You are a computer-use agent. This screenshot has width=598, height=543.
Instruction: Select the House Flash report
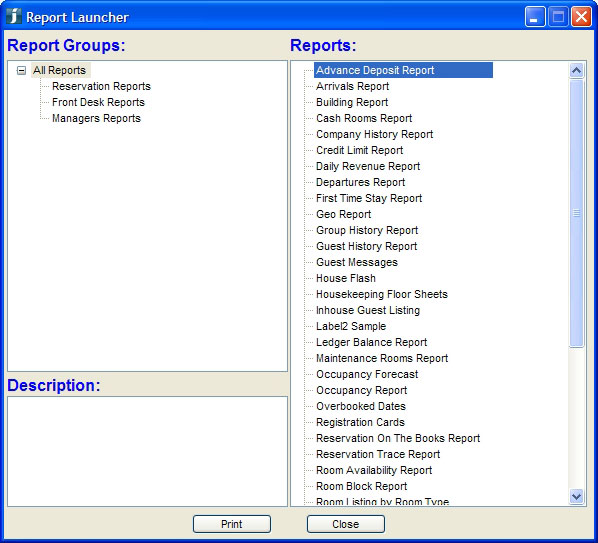point(346,279)
